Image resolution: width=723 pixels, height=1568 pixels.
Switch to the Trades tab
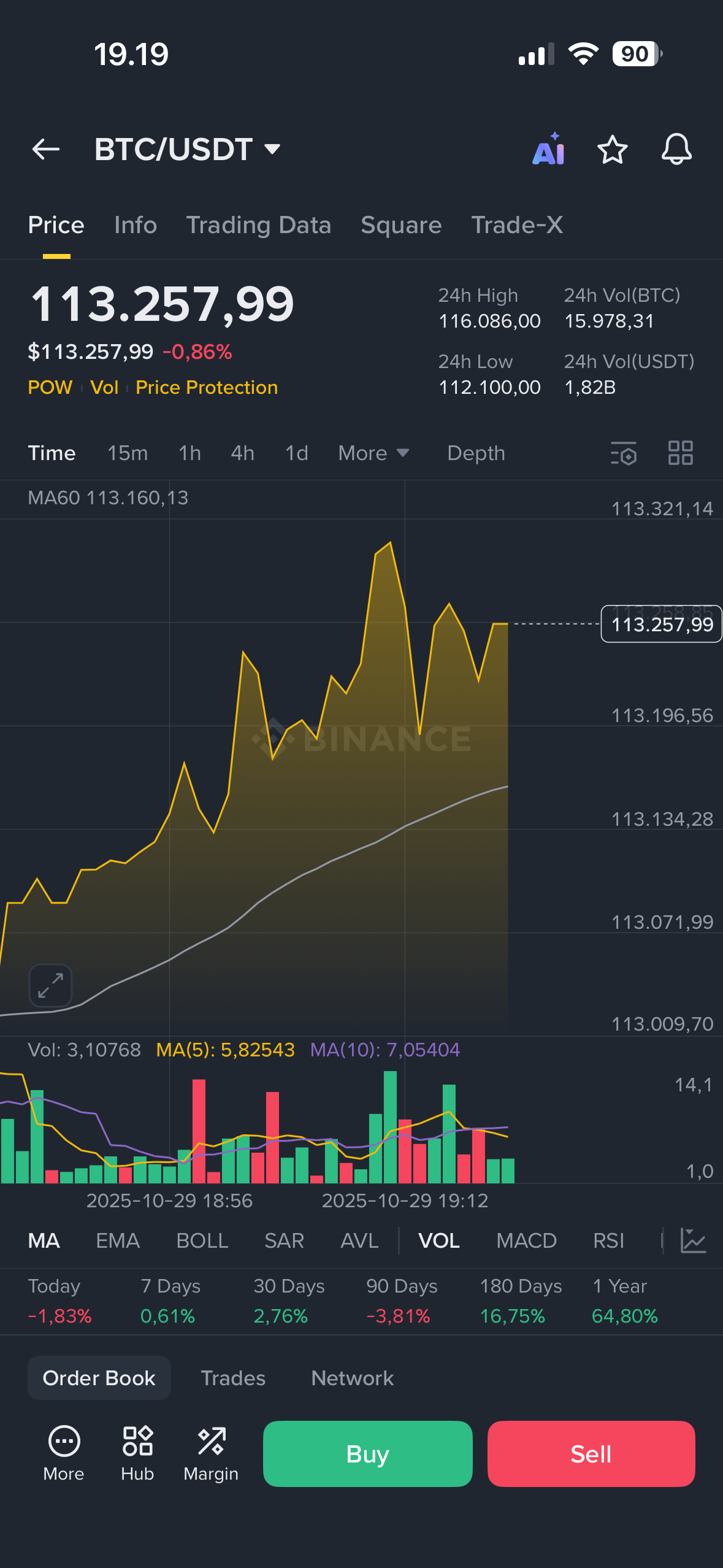(x=233, y=1378)
